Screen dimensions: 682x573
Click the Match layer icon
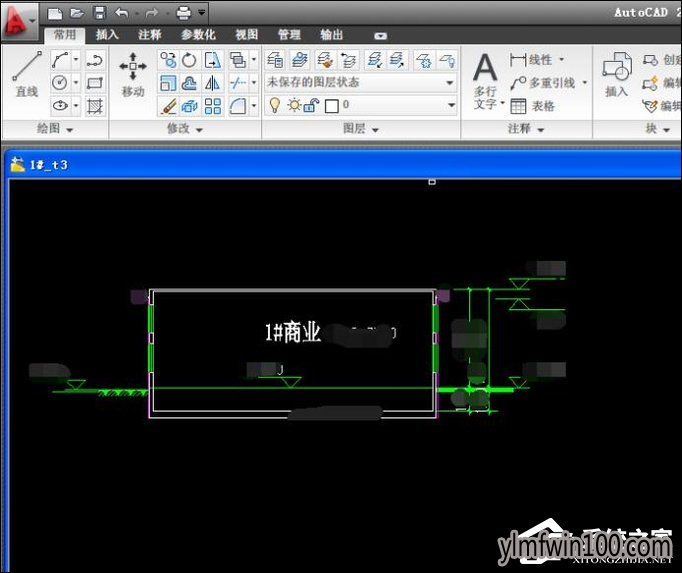pyautogui.click(x=324, y=60)
